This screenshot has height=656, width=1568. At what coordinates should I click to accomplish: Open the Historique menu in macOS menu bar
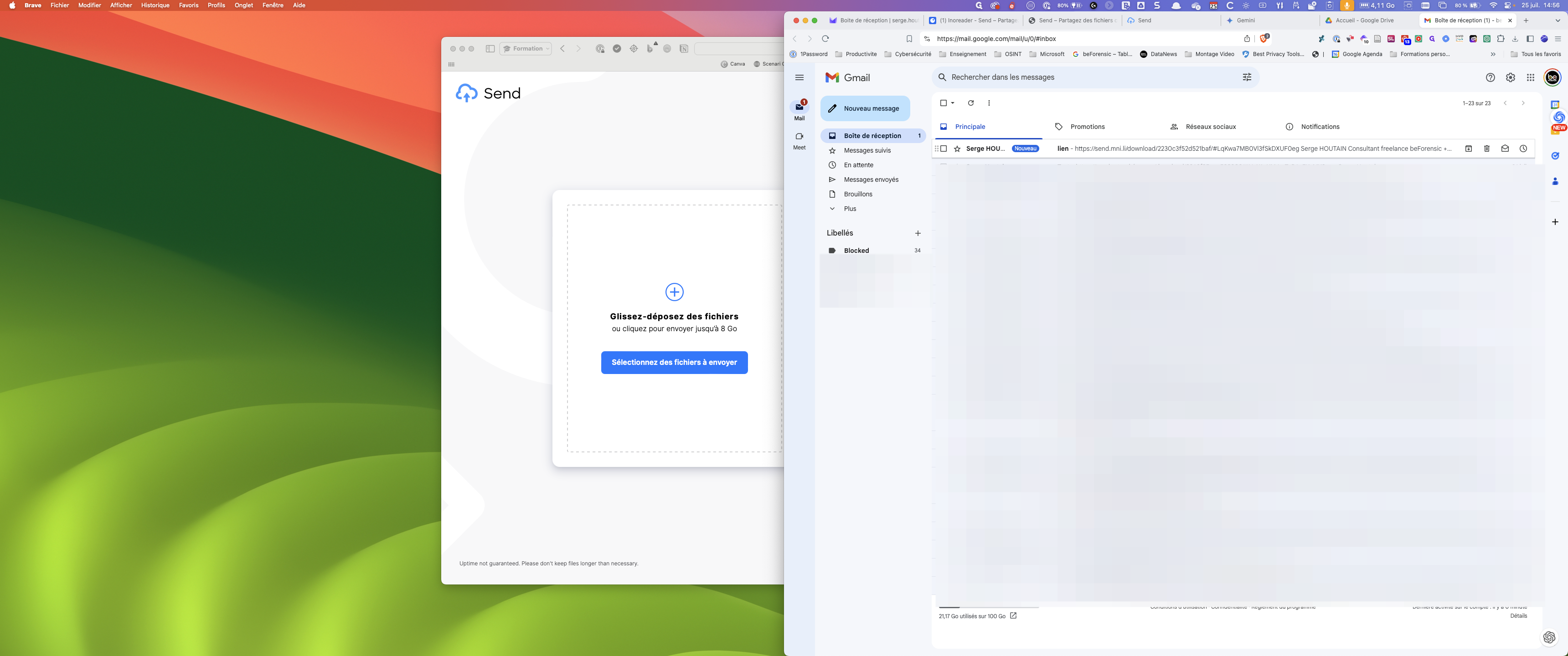pyautogui.click(x=155, y=5)
